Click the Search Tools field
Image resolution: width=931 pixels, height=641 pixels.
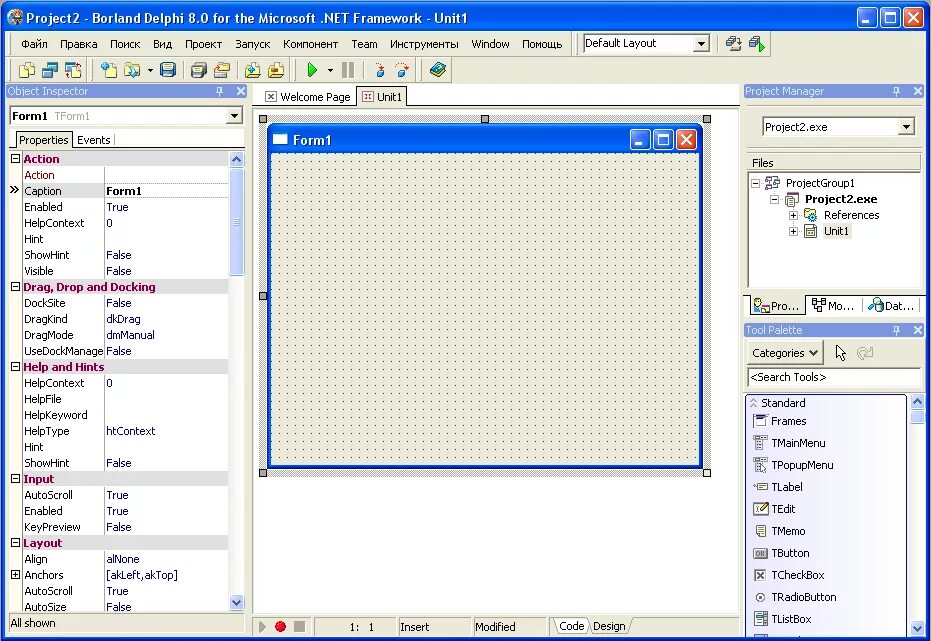tap(833, 377)
